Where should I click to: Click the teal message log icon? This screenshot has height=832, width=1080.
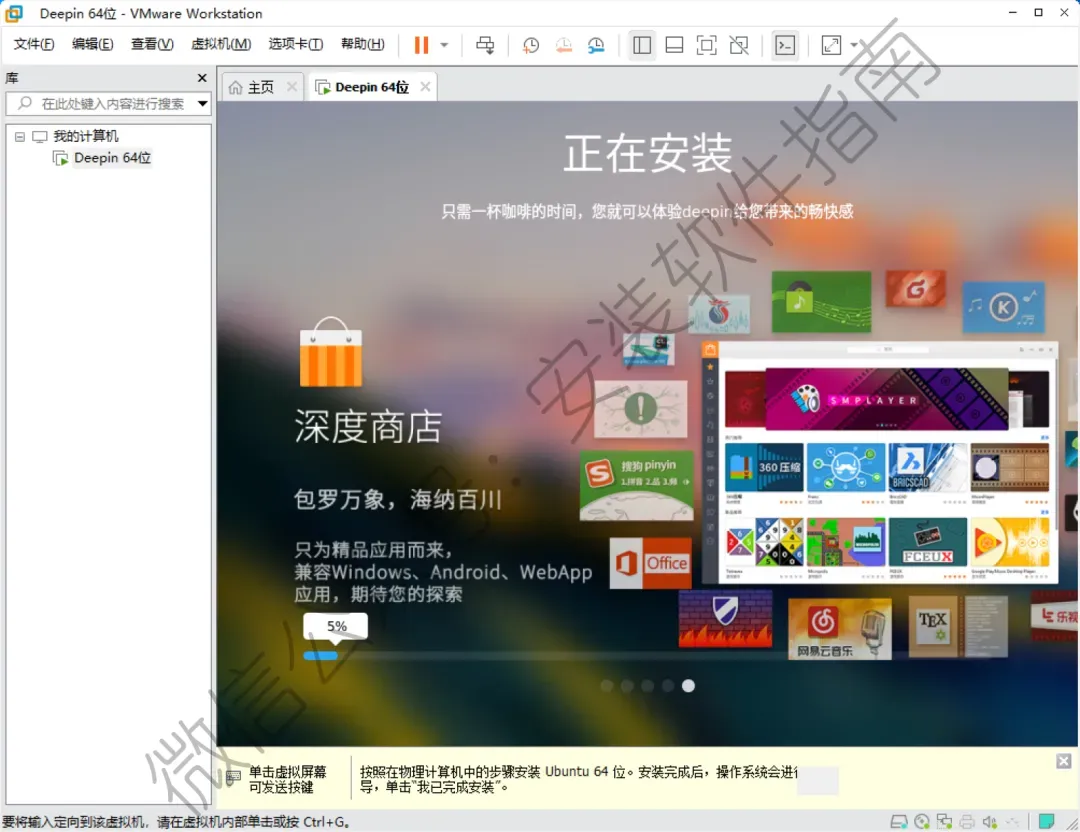(x=1046, y=821)
